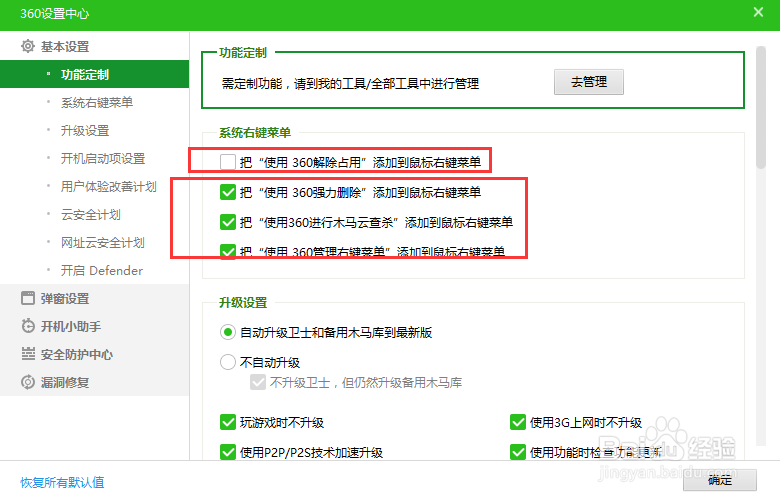
Task: Click the clock icon beside 开机小助手
Action: pos(28,326)
